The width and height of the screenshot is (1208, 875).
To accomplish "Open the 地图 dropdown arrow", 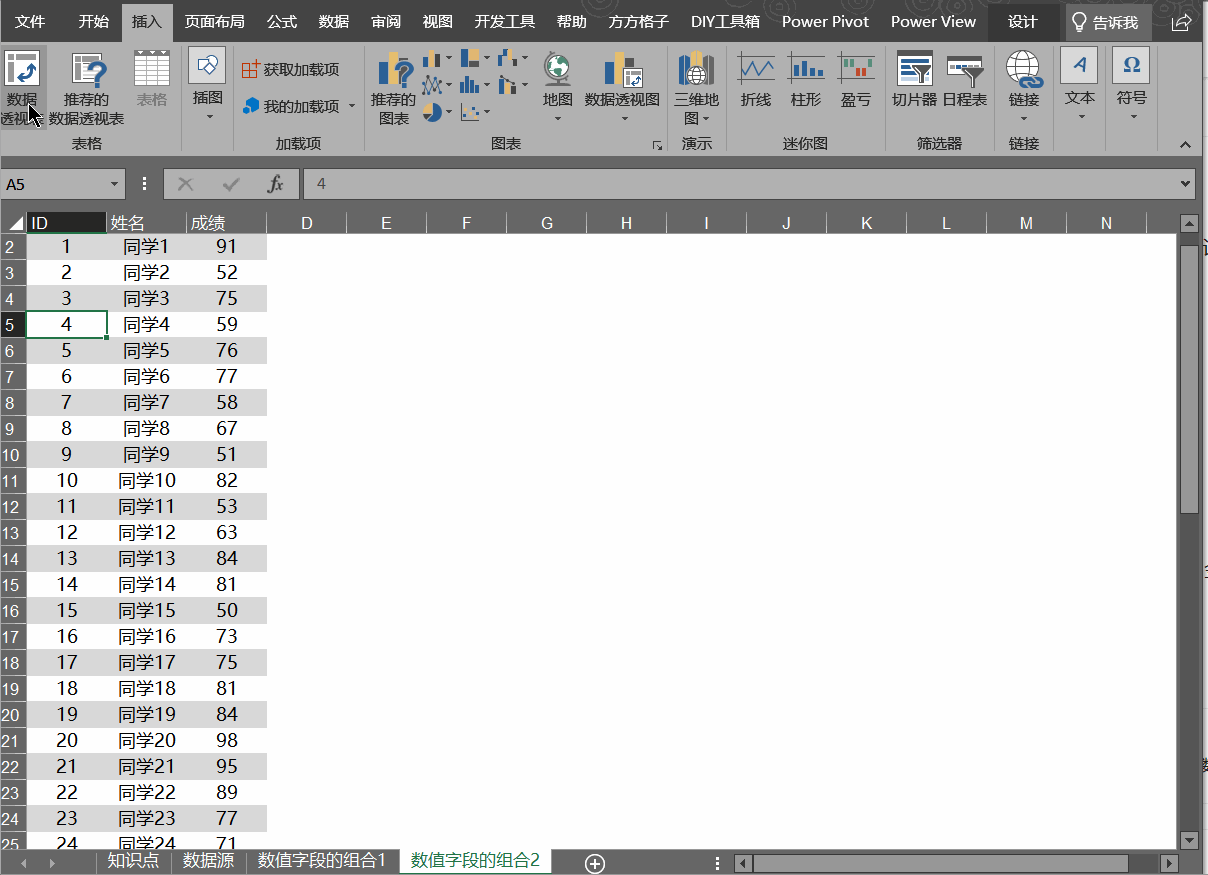I will click(x=558, y=119).
